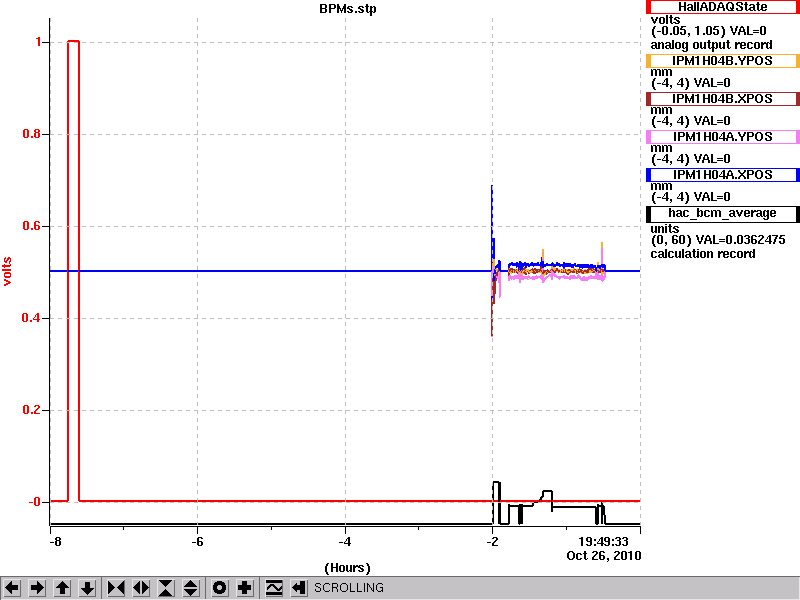Viewport: 800px width, 600px height.
Task: Toggle scrolling mode with the arrow-to-bar icon
Action: 299,588
